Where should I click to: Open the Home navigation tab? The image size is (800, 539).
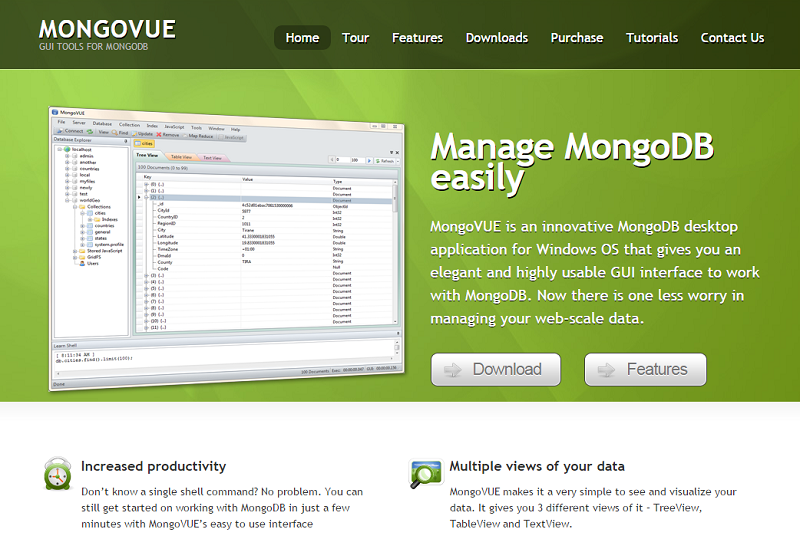(x=302, y=38)
